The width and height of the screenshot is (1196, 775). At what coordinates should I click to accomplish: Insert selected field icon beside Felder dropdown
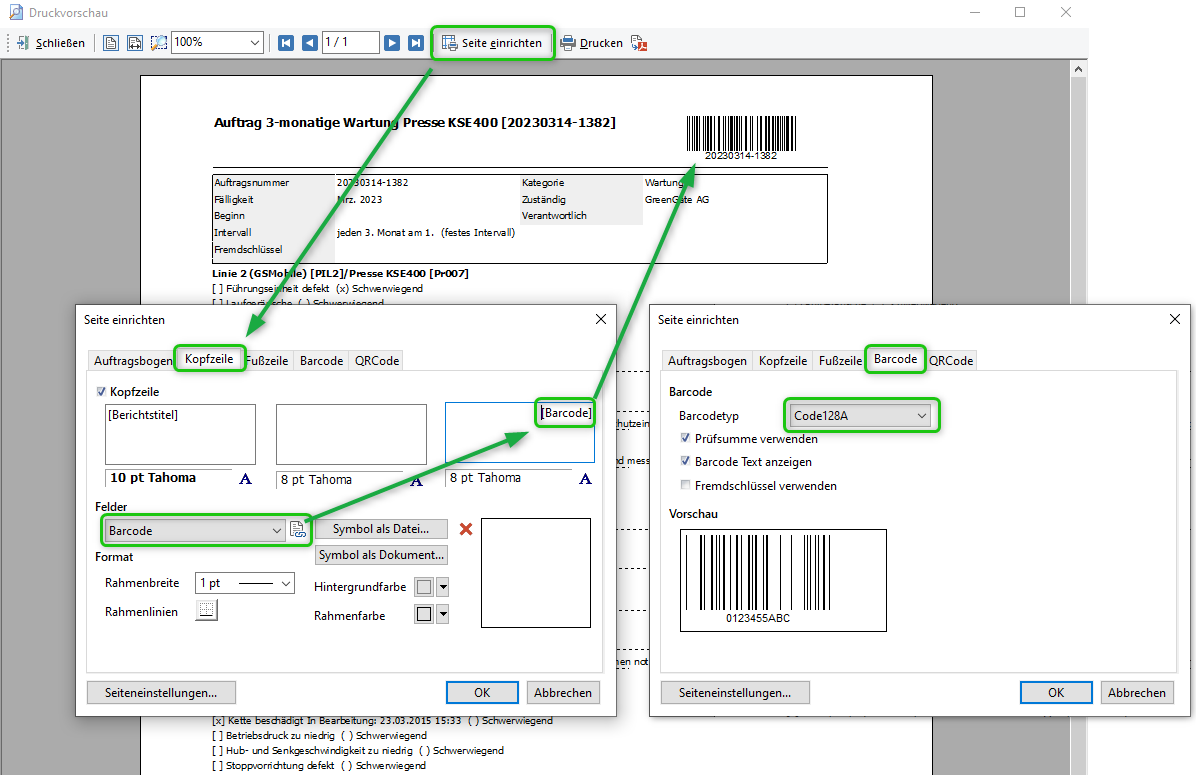tap(297, 529)
